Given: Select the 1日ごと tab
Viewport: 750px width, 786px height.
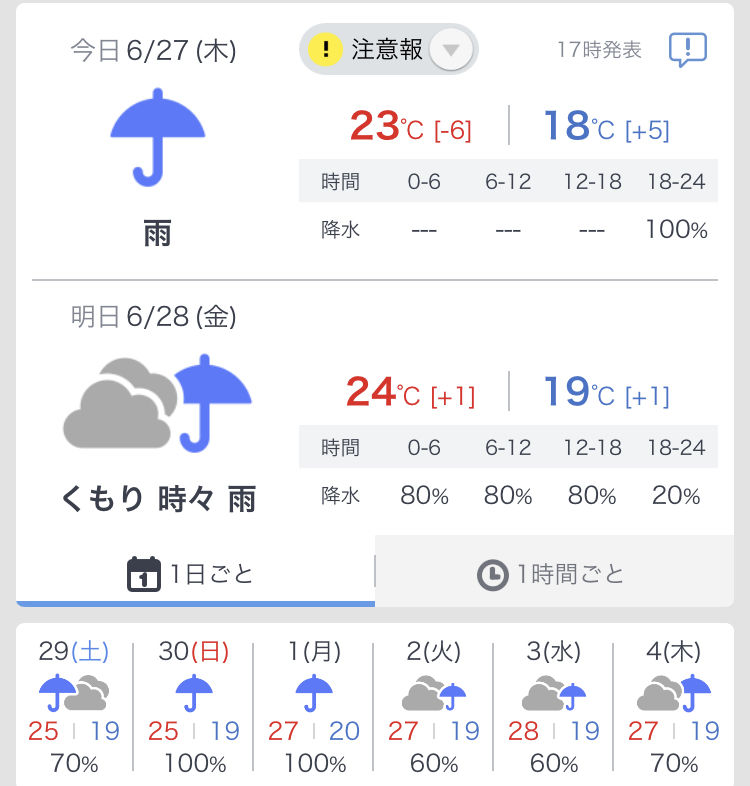Looking at the screenshot, I should coord(196,571).
